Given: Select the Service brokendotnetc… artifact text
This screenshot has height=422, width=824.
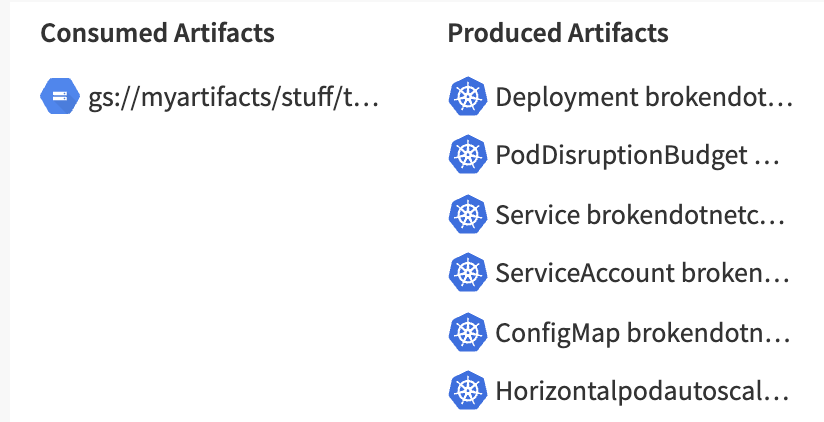Looking at the screenshot, I should point(640,215).
